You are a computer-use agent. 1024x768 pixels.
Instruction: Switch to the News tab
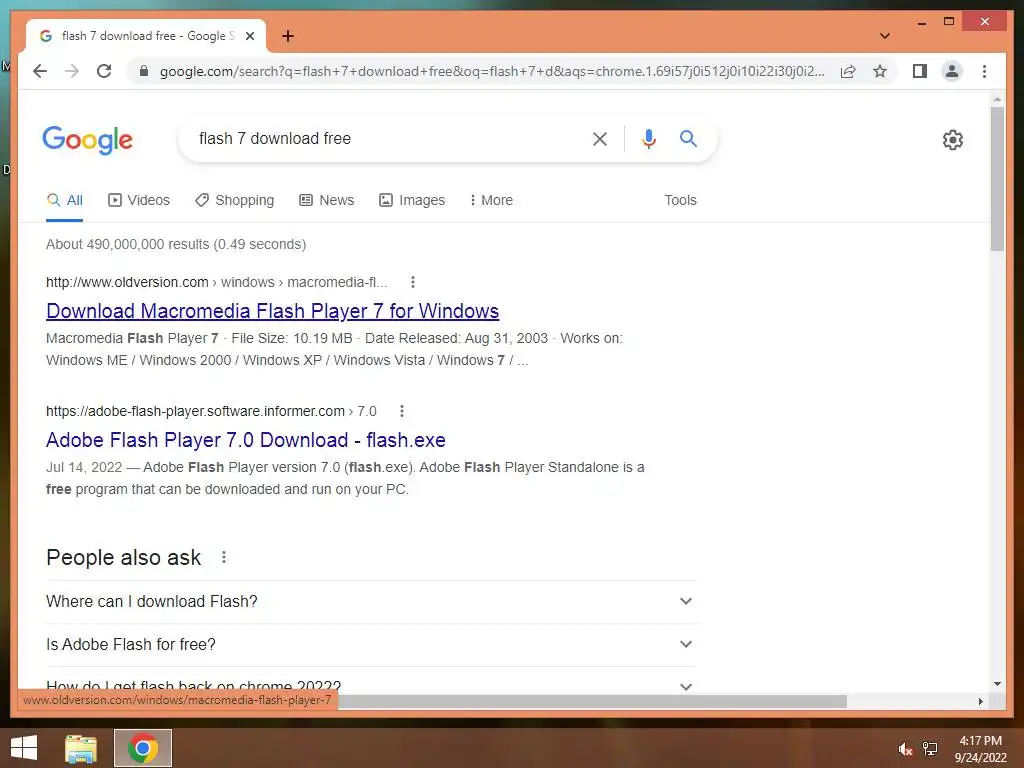pos(327,200)
